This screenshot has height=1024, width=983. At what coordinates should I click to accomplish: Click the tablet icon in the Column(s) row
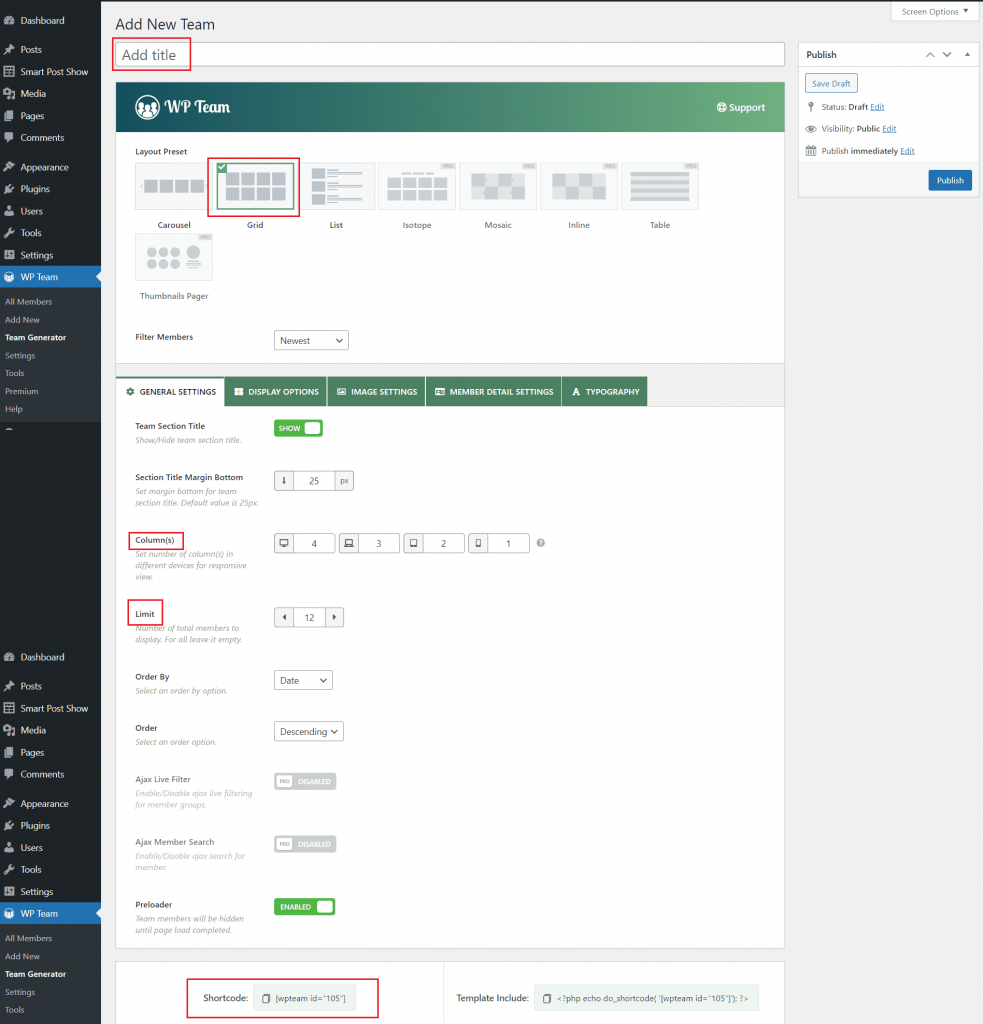pyautogui.click(x=413, y=543)
